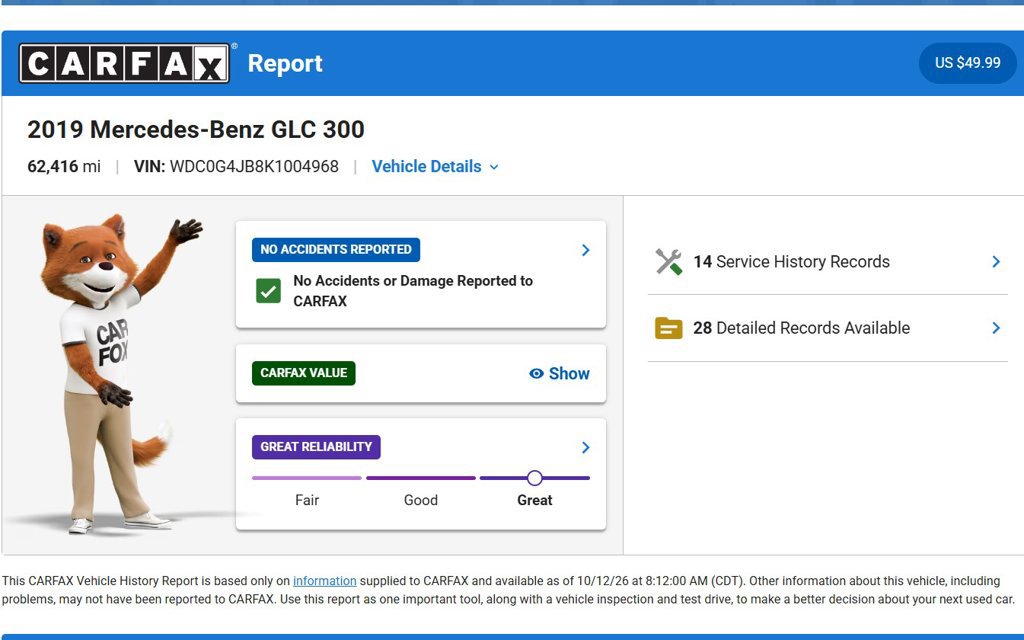Follow the 'information' hyperlink in disclaimer
The image size is (1024, 640).
click(x=325, y=581)
